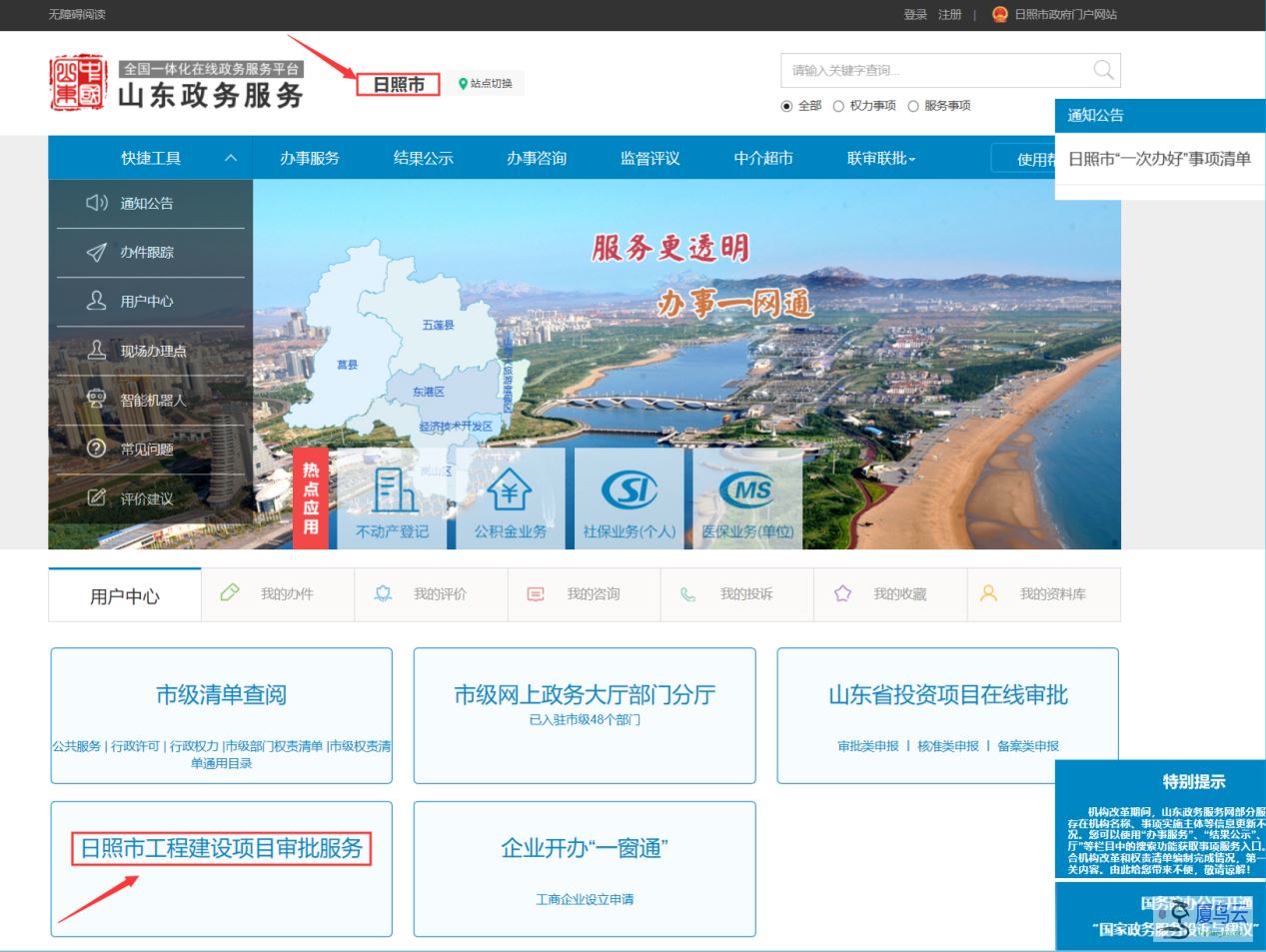Open 市级网上政务大厅部门分厅 card
Image resolution: width=1266 pixels, height=952 pixels.
coord(585,715)
